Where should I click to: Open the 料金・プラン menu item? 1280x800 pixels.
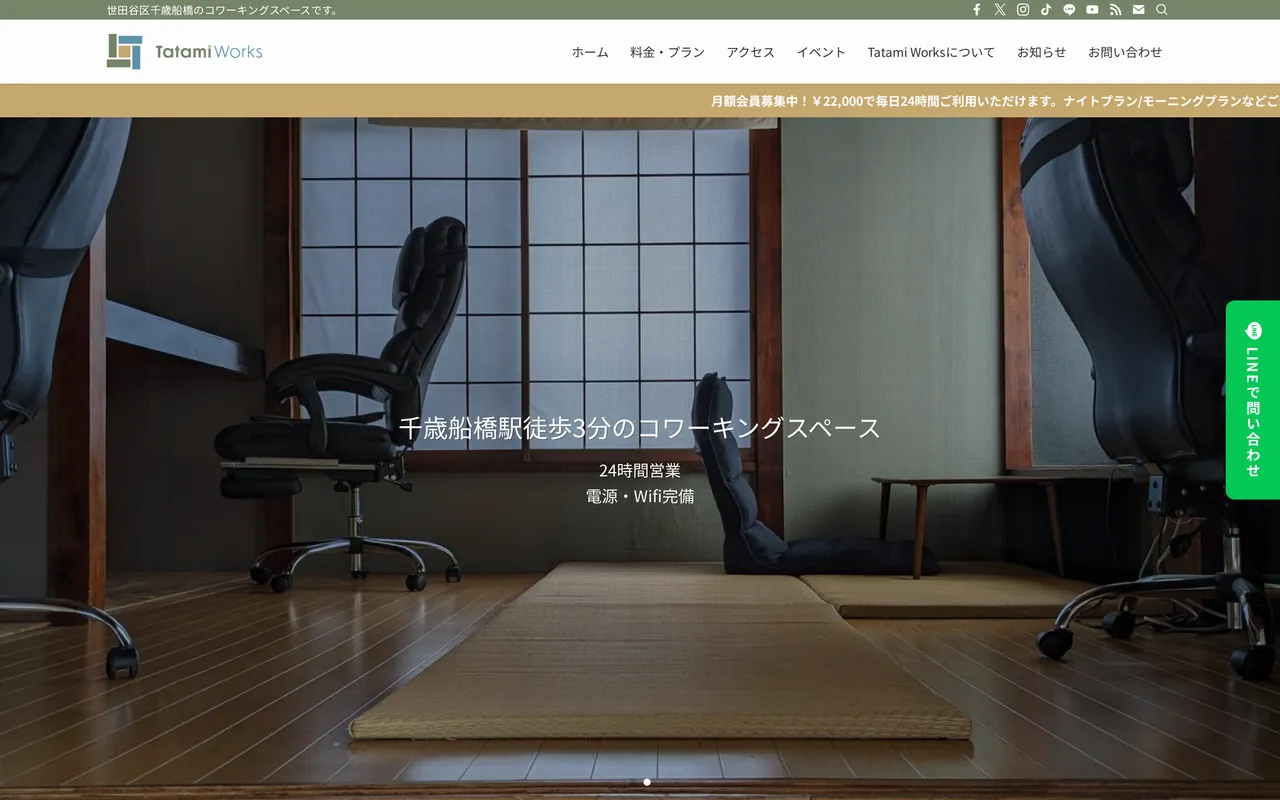(667, 52)
